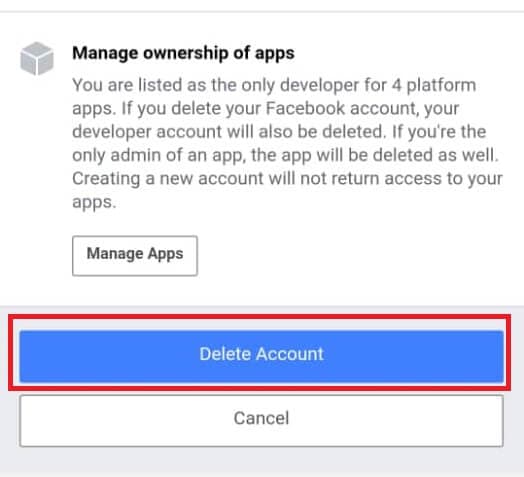The height and width of the screenshot is (477, 524).
Task: Click the "Cancel" label text
Action: [x=261, y=419]
